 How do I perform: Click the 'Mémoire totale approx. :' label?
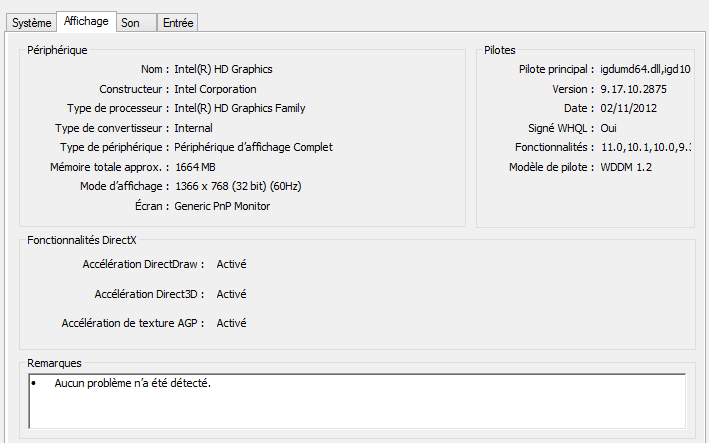109,167
